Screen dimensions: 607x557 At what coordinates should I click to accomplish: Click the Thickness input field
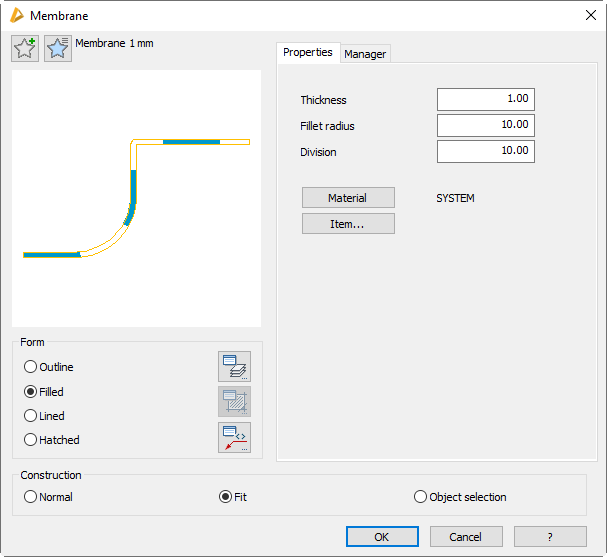(x=485, y=100)
